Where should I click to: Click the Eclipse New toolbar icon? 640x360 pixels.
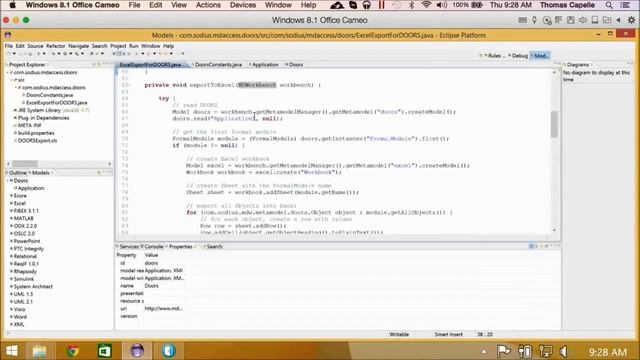click(9, 53)
